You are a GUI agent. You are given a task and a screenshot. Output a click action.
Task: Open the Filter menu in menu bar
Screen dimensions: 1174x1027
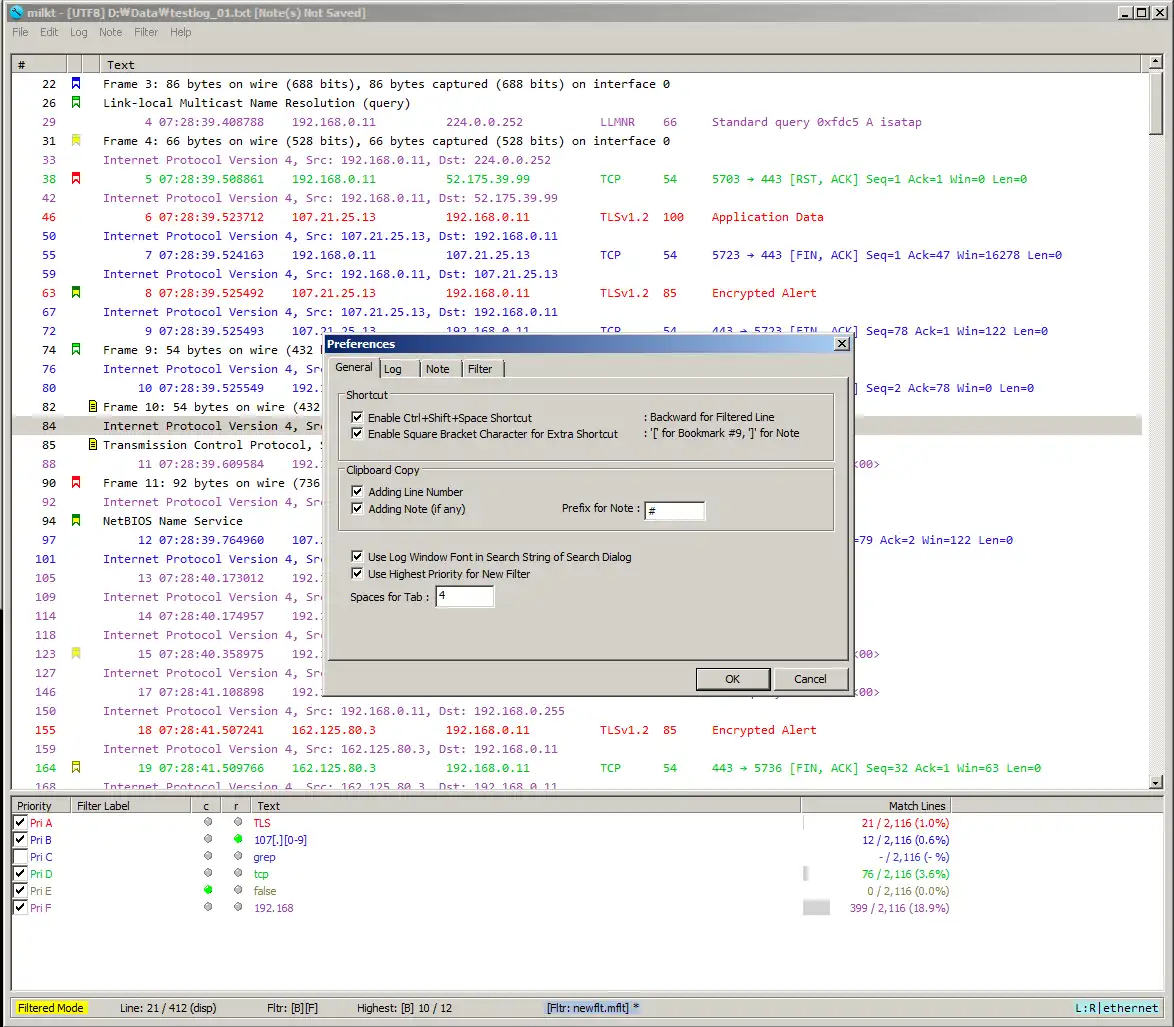click(x=146, y=32)
